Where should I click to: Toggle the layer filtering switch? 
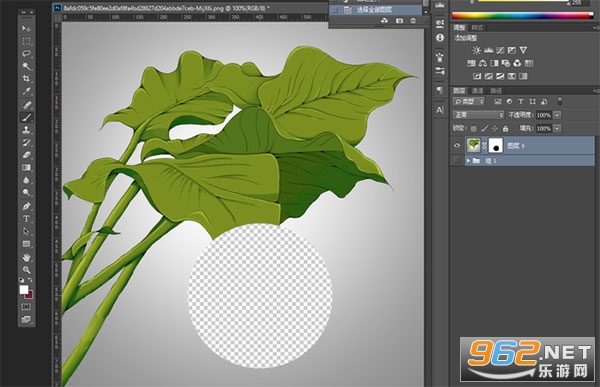point(560,101)
